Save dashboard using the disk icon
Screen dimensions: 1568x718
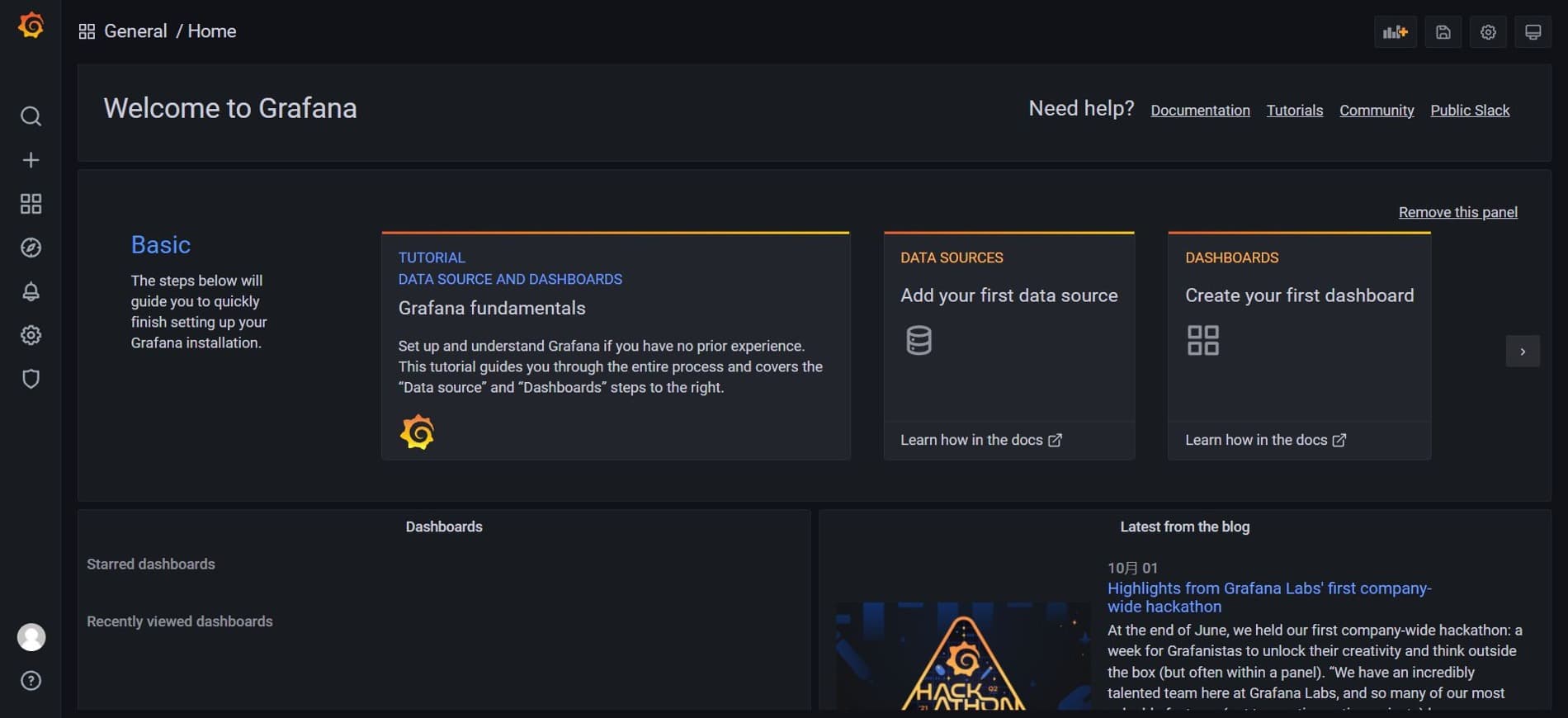[x=1443, y=32]
